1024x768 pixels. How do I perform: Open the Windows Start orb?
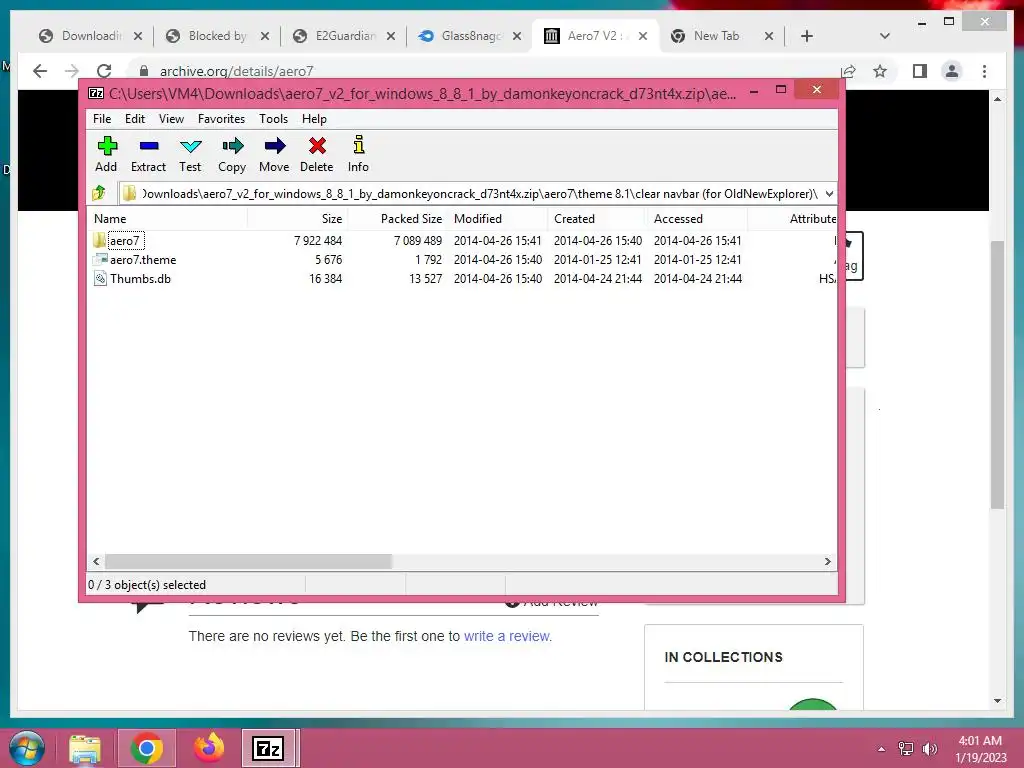click(26, 748)
